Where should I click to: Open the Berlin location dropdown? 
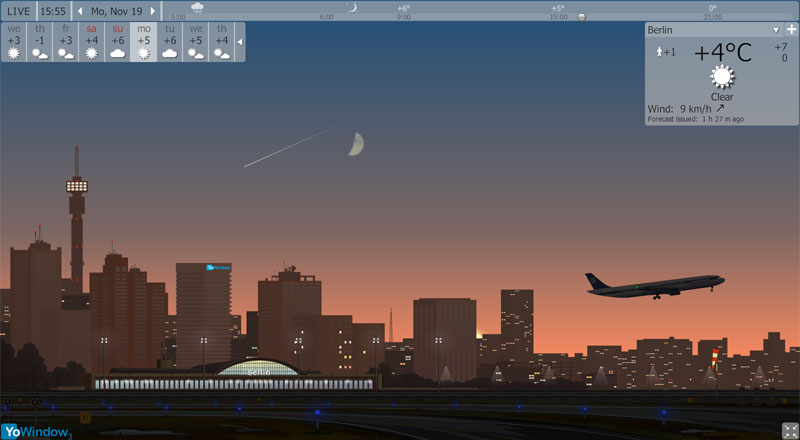tap(776, 30)
